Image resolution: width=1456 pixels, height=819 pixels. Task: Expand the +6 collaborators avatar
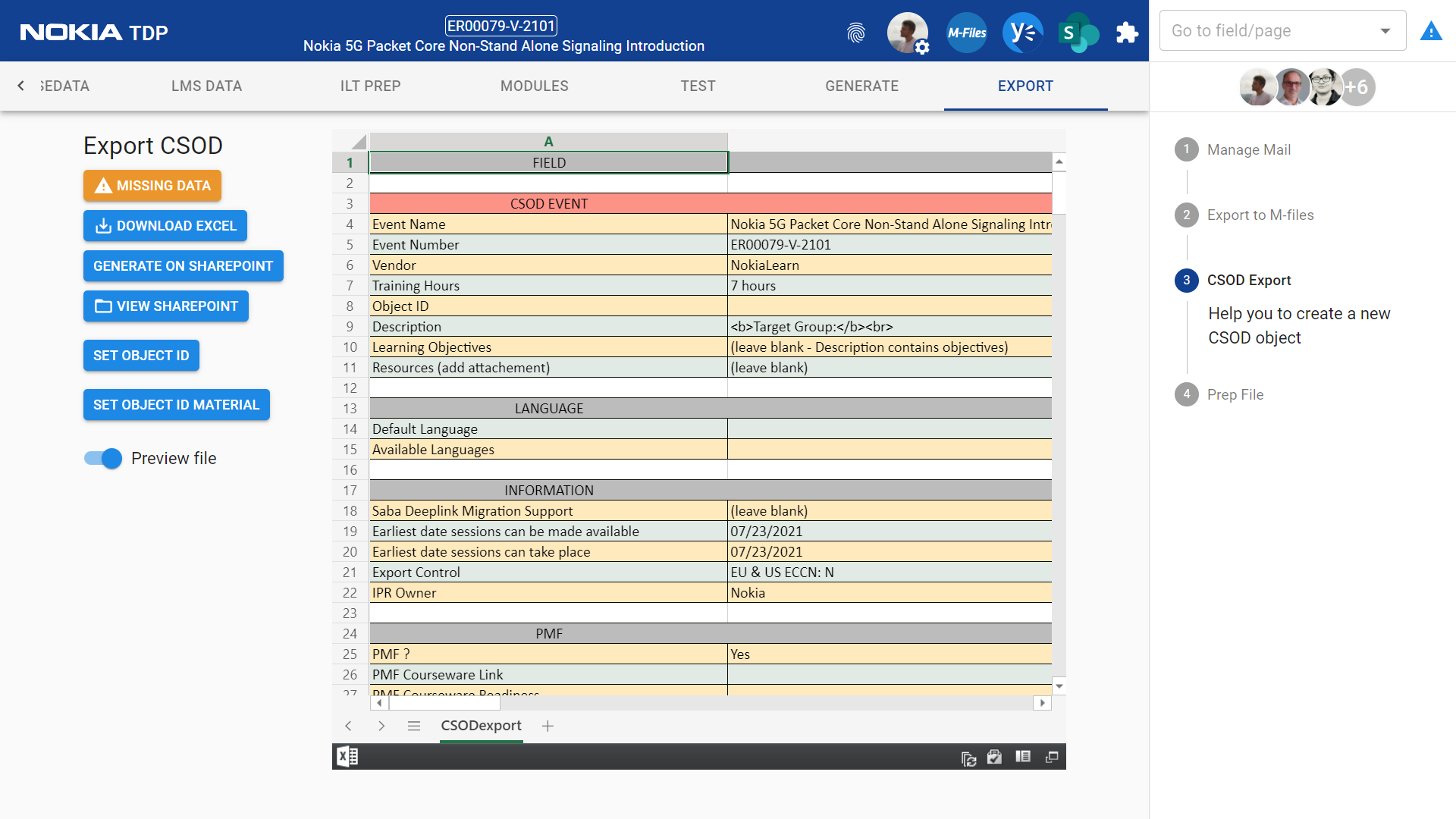click(x=1357, y=87)
